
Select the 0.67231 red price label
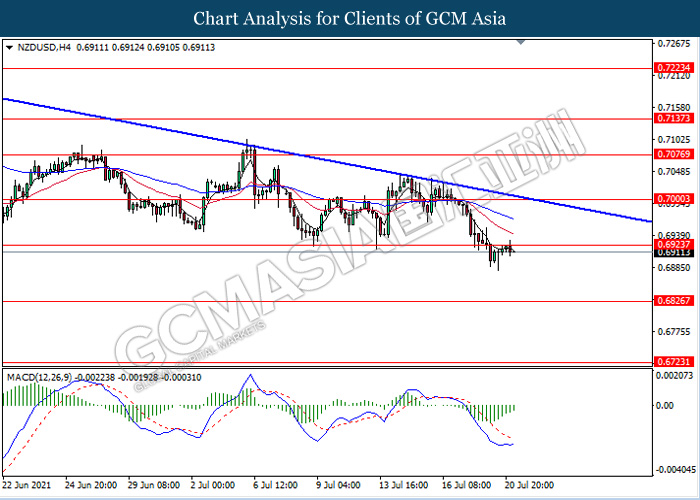[674, 362]
